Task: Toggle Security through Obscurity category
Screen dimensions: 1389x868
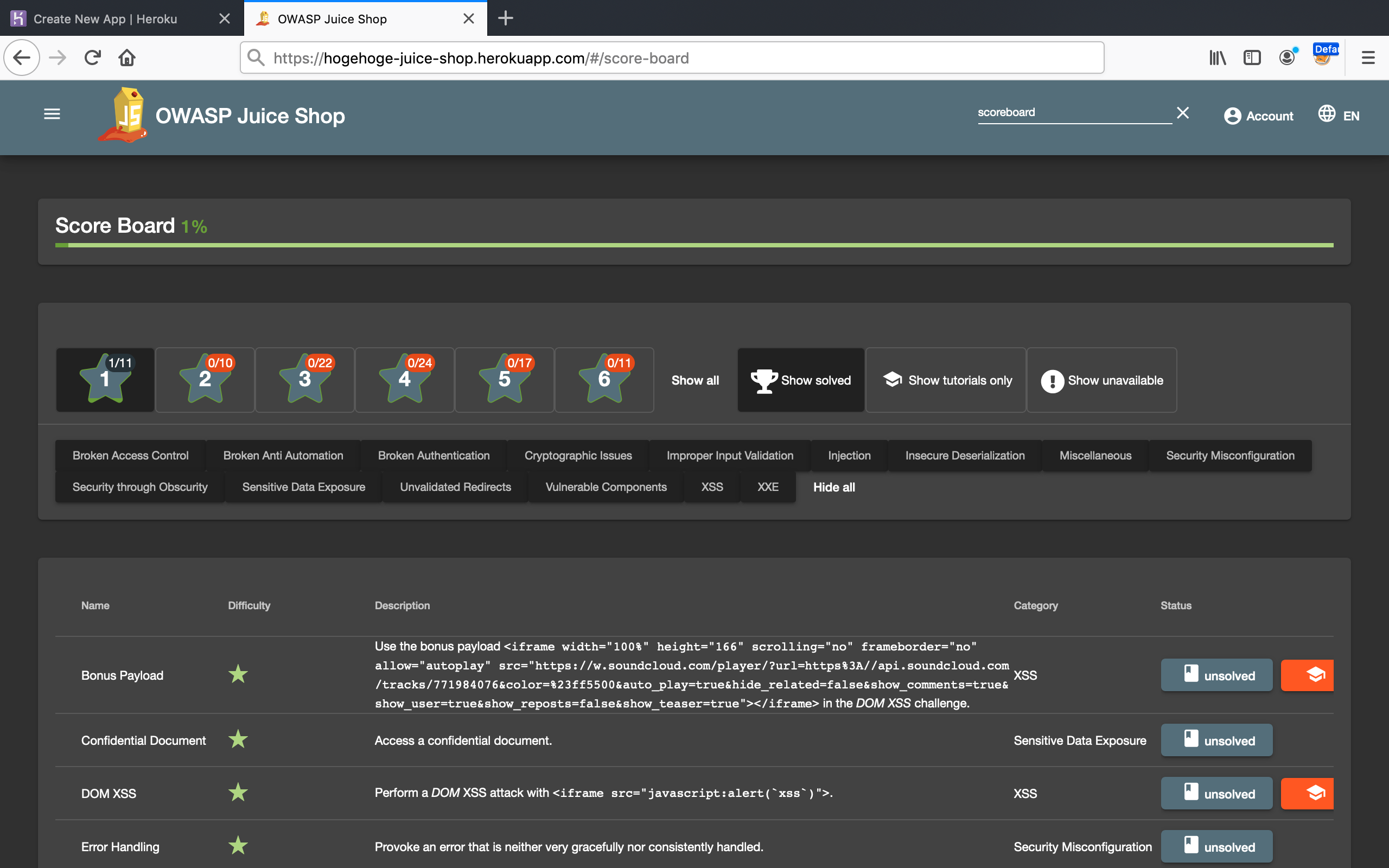Action: pyautogui.click(x=140, y=487)
